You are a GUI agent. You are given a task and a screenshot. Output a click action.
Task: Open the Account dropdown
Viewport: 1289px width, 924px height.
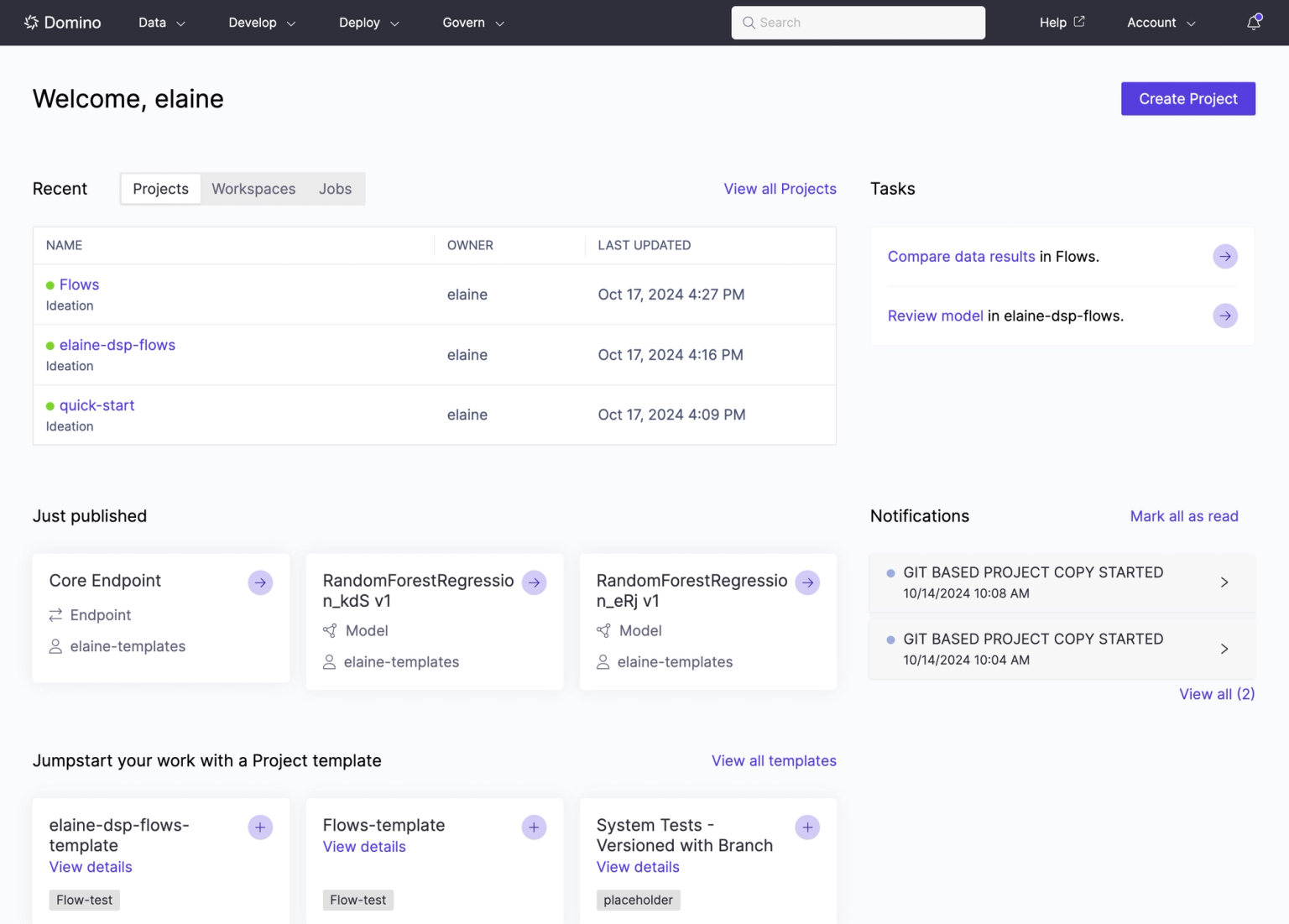point(1161,23)
